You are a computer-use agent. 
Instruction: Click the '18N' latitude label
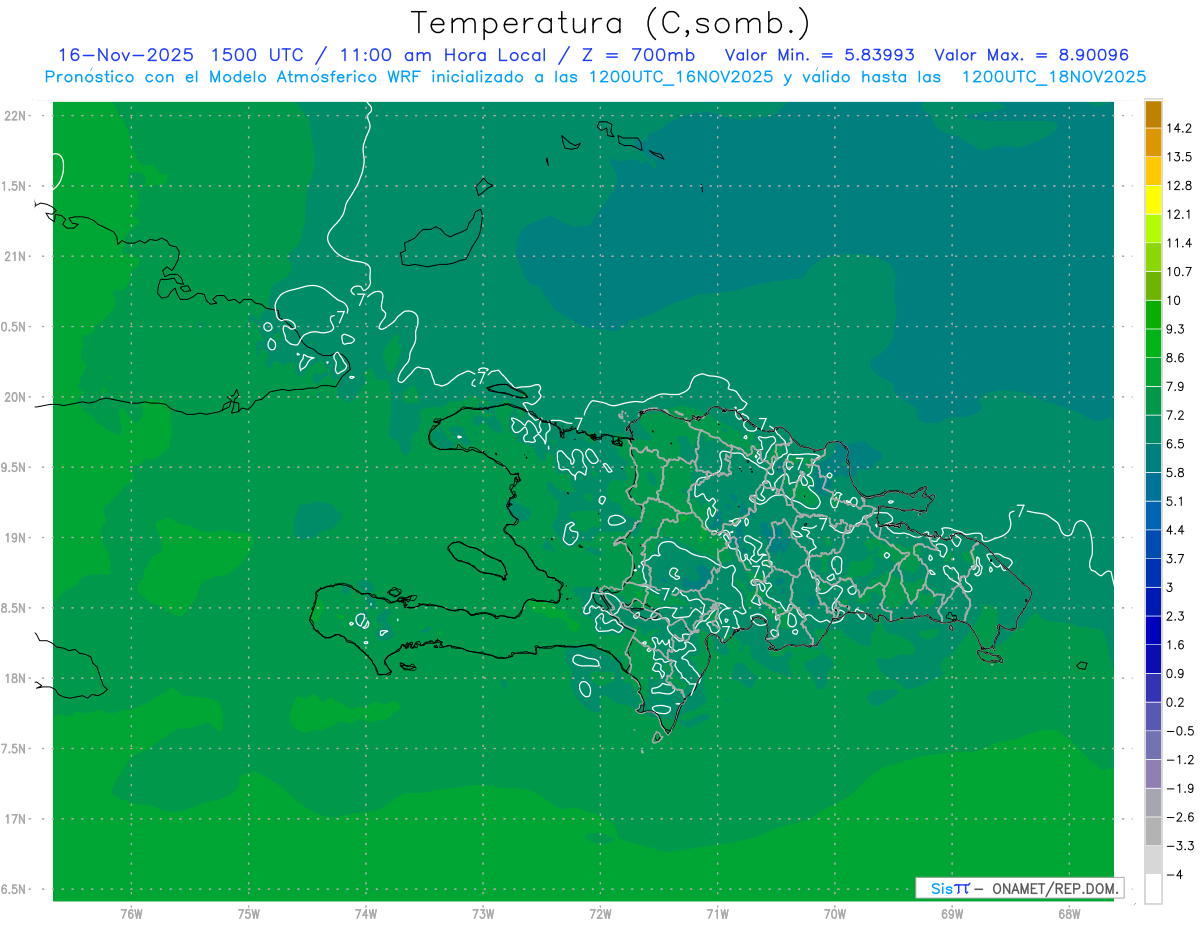(14, 678)
